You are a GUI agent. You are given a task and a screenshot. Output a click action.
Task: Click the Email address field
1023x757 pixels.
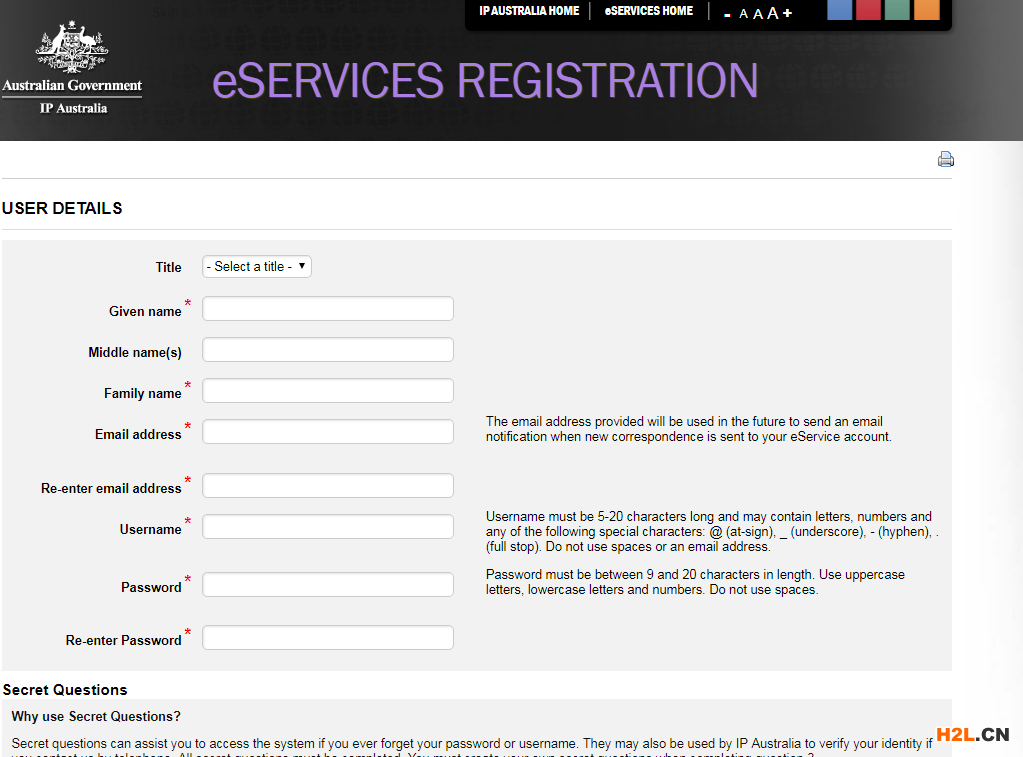[328, 432]
